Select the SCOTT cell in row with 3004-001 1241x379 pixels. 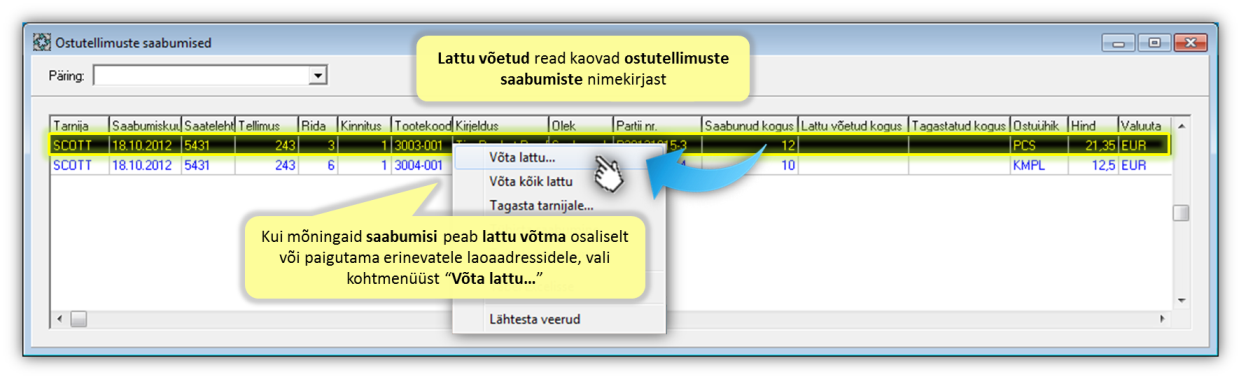point(79,165)
